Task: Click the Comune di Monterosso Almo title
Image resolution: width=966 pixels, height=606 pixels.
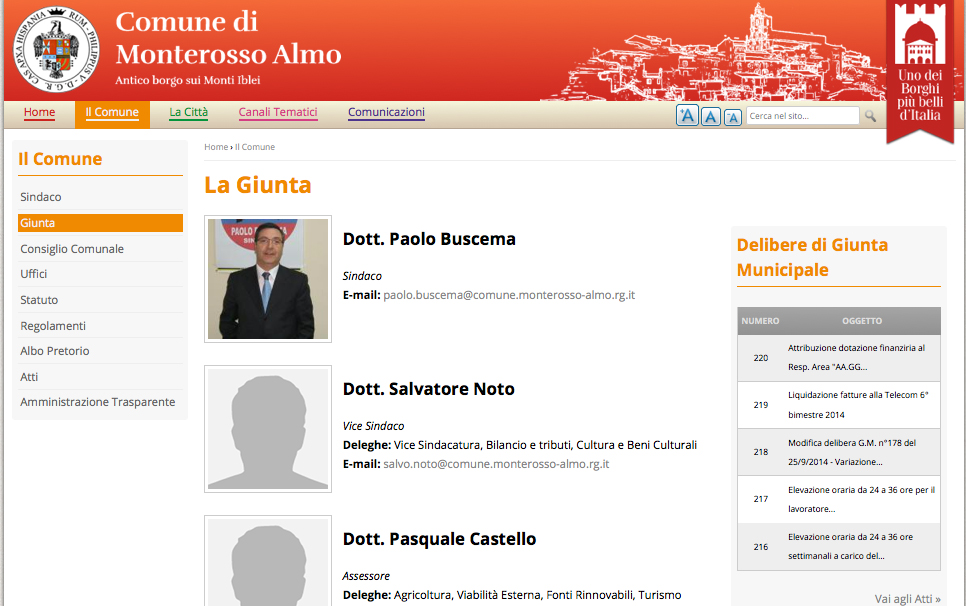Action: (x=228, y=38)
